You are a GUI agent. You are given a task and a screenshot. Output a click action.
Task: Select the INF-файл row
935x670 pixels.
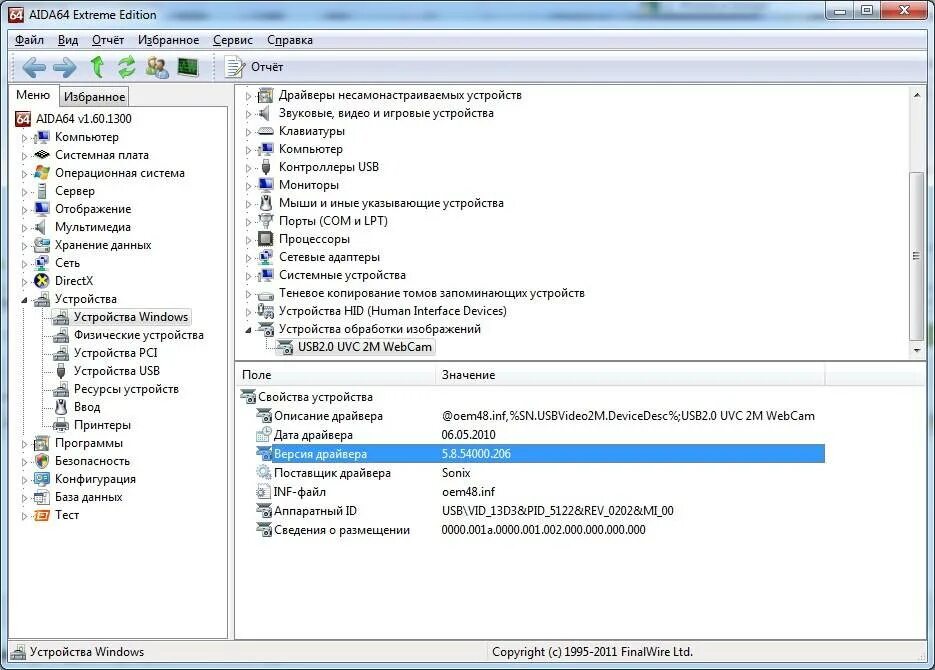tap(540, 492)
